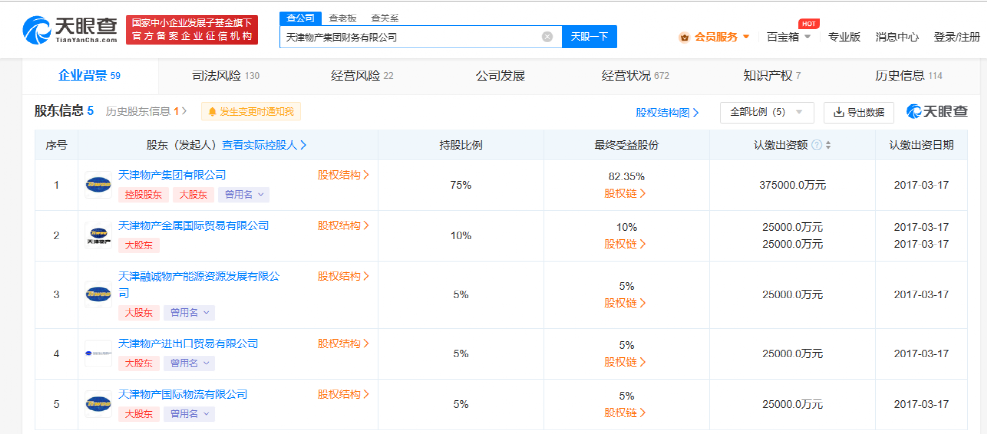Expand 曾用名 for 天津物产国际物流有限公司
Viewport: 987px width, 434px height.
click(x=189, y=414)
